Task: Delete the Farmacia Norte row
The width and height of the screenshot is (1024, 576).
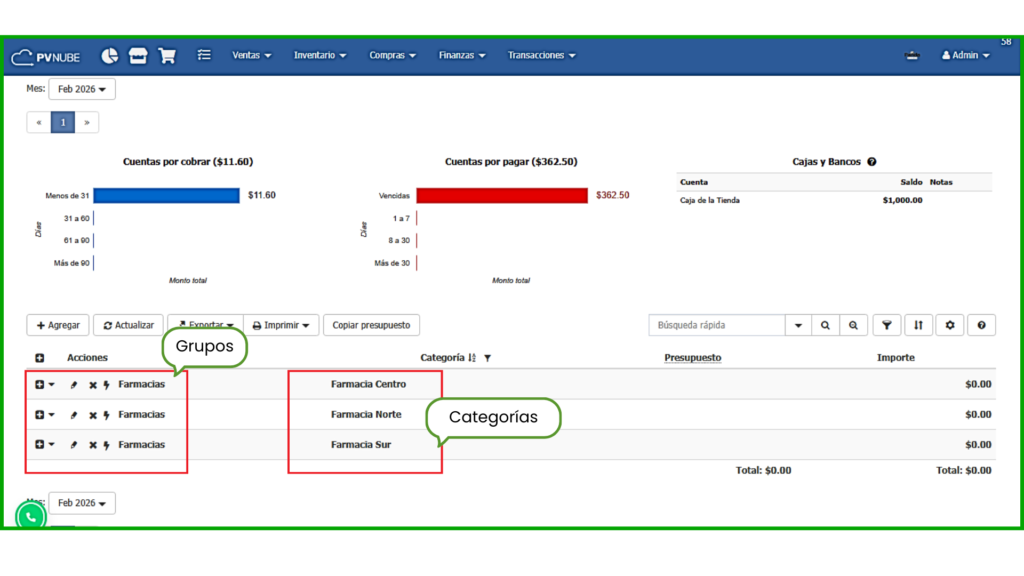Action: [92, 415]
